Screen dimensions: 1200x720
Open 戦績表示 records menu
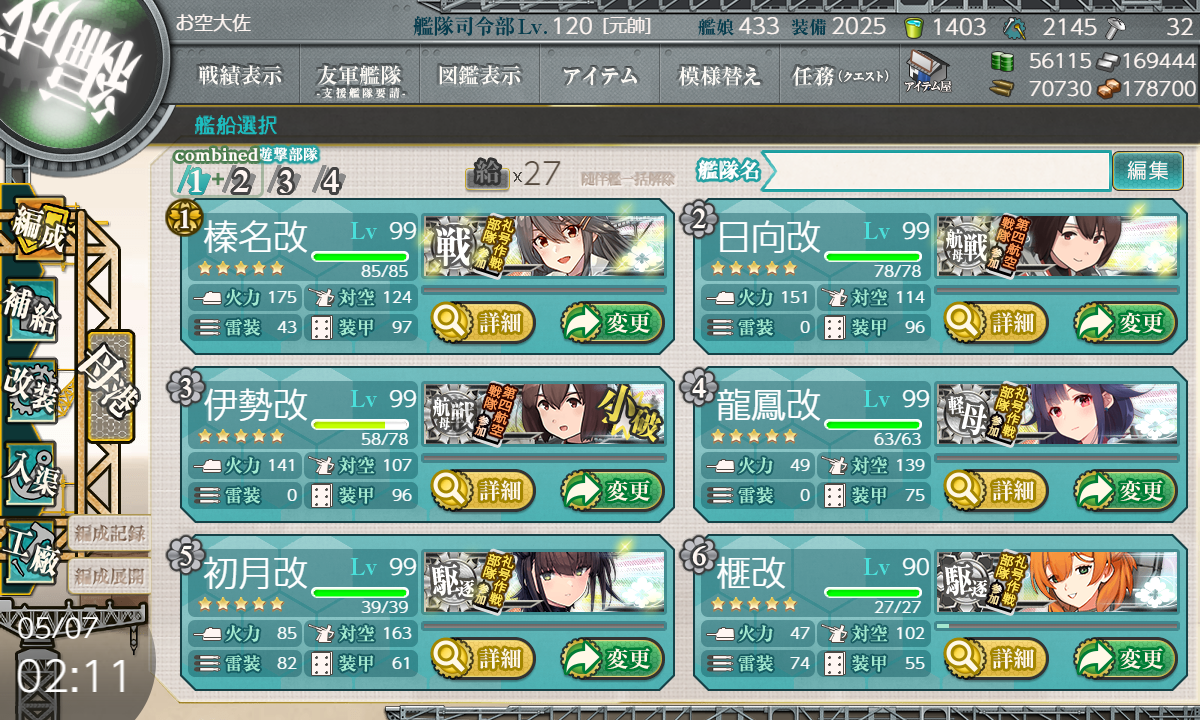[240, 75]
